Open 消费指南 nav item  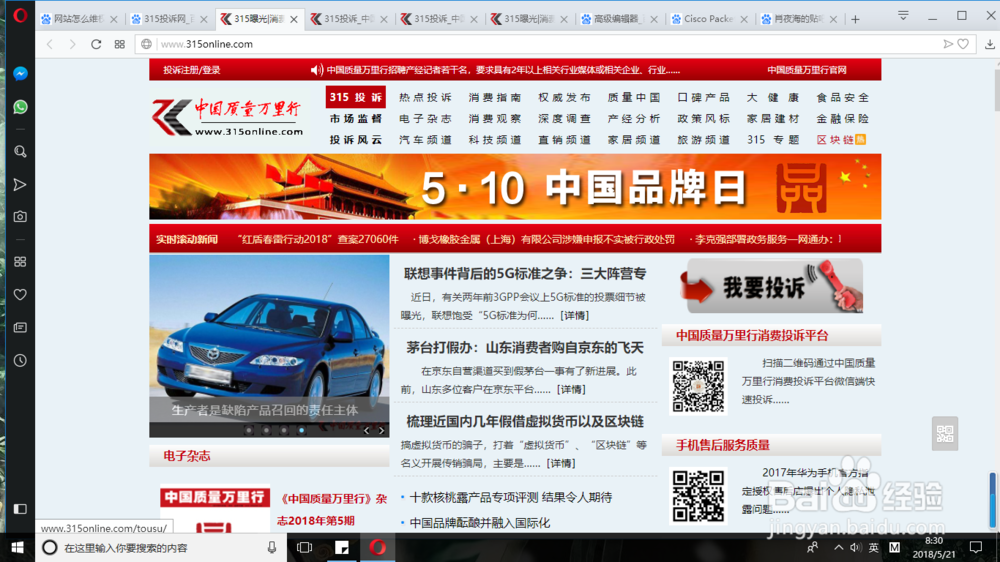495,98
